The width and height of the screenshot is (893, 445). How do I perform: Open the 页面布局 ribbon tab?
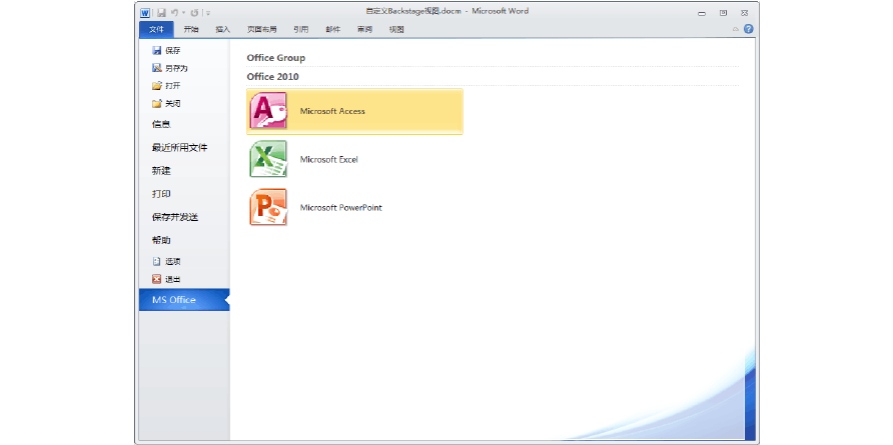click(x=261, y=30)
